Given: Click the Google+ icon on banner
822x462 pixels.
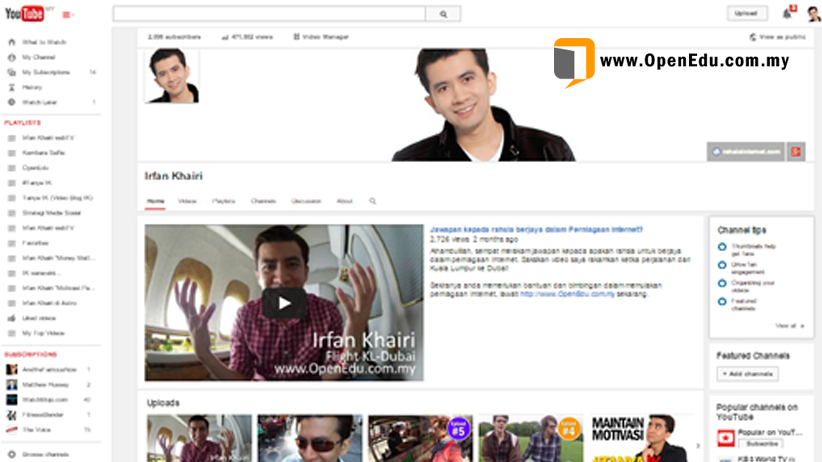Looking at the screenshot, I should (x=796, y=152).
